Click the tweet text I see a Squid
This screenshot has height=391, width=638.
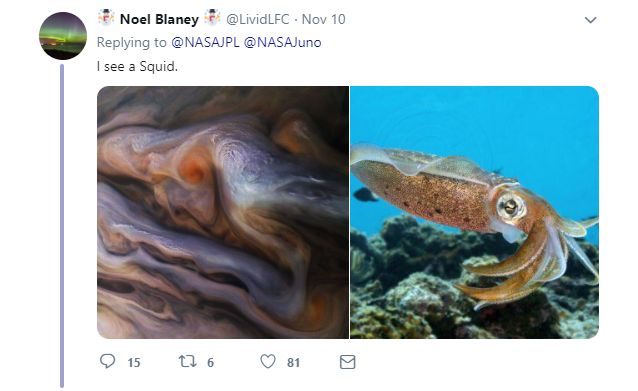137,66
